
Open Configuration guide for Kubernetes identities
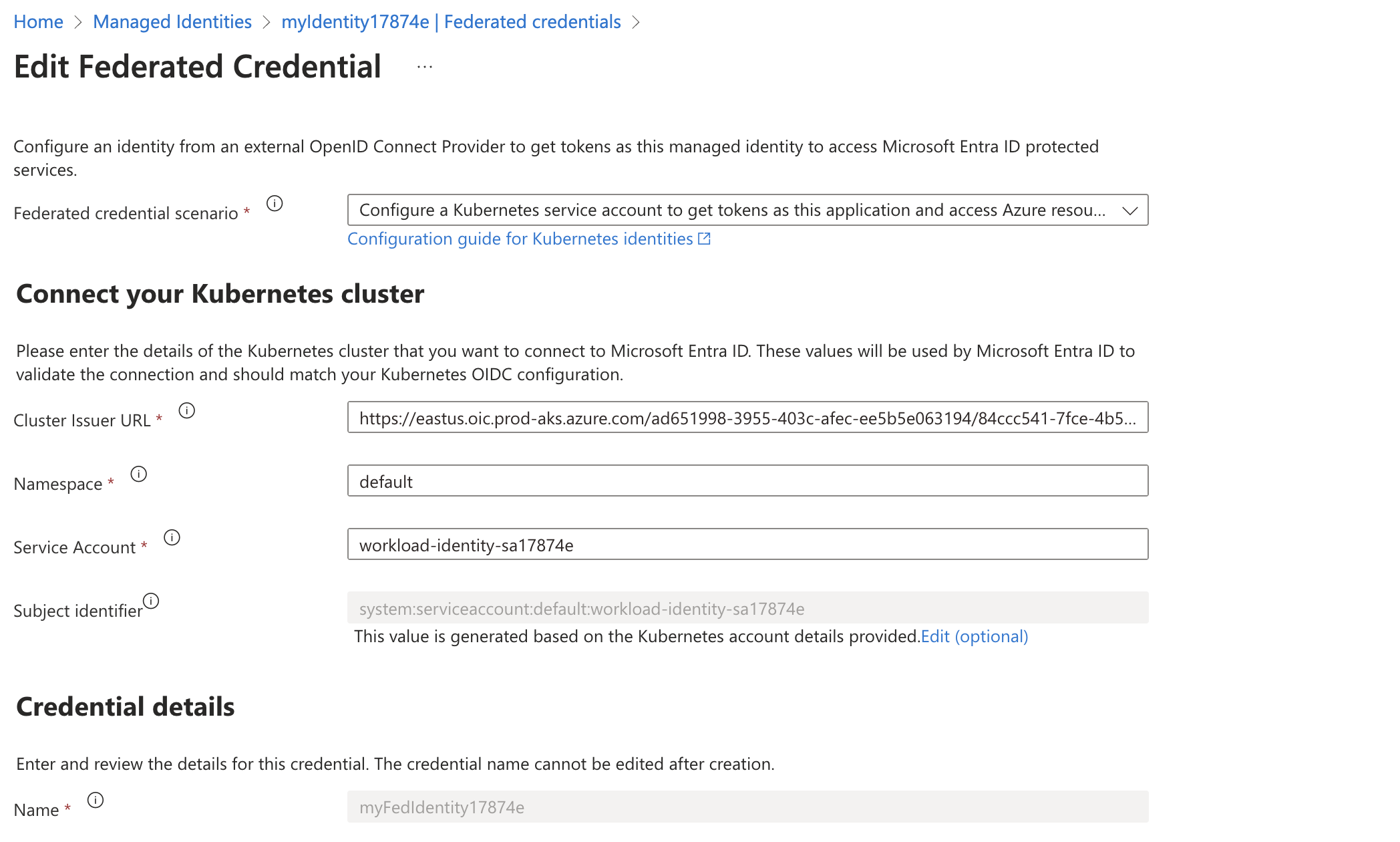(520, 239)
